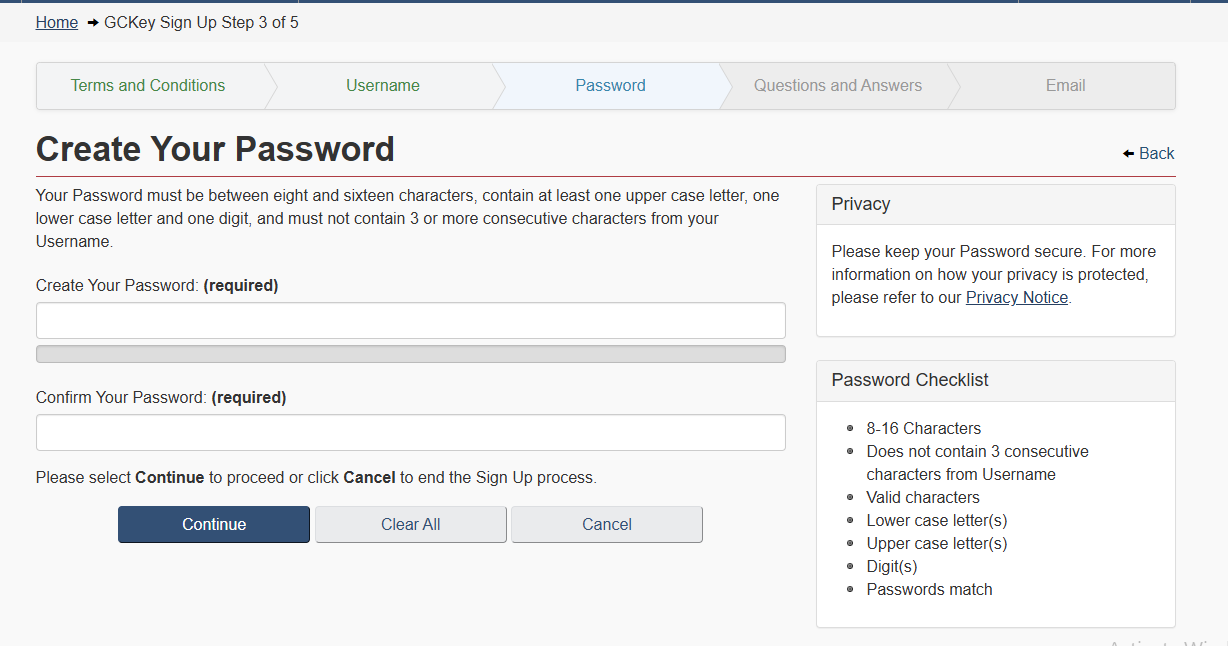Click the Passwords match checklist item

tap(929, 589)
